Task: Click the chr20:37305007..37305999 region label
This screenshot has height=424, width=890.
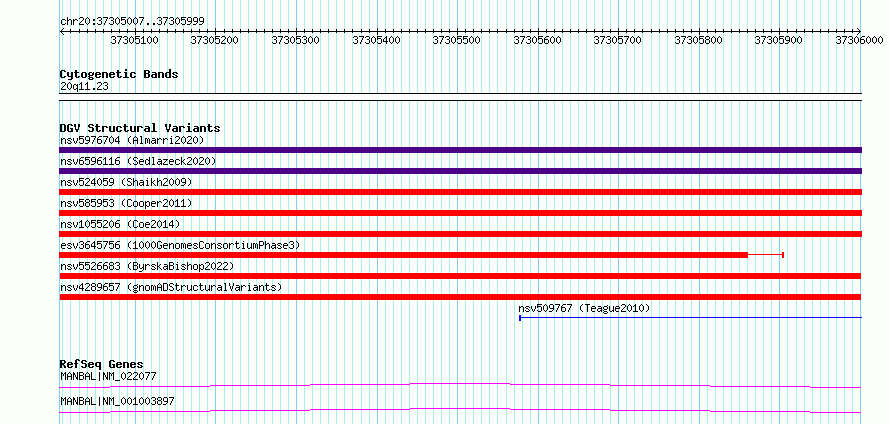Action: pos(132,21)
